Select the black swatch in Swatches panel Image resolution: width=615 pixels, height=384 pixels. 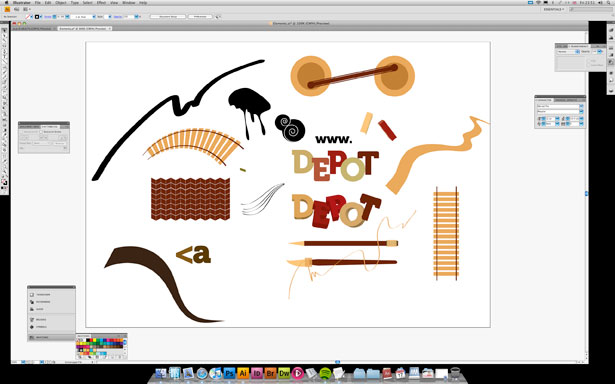point(89,340)
